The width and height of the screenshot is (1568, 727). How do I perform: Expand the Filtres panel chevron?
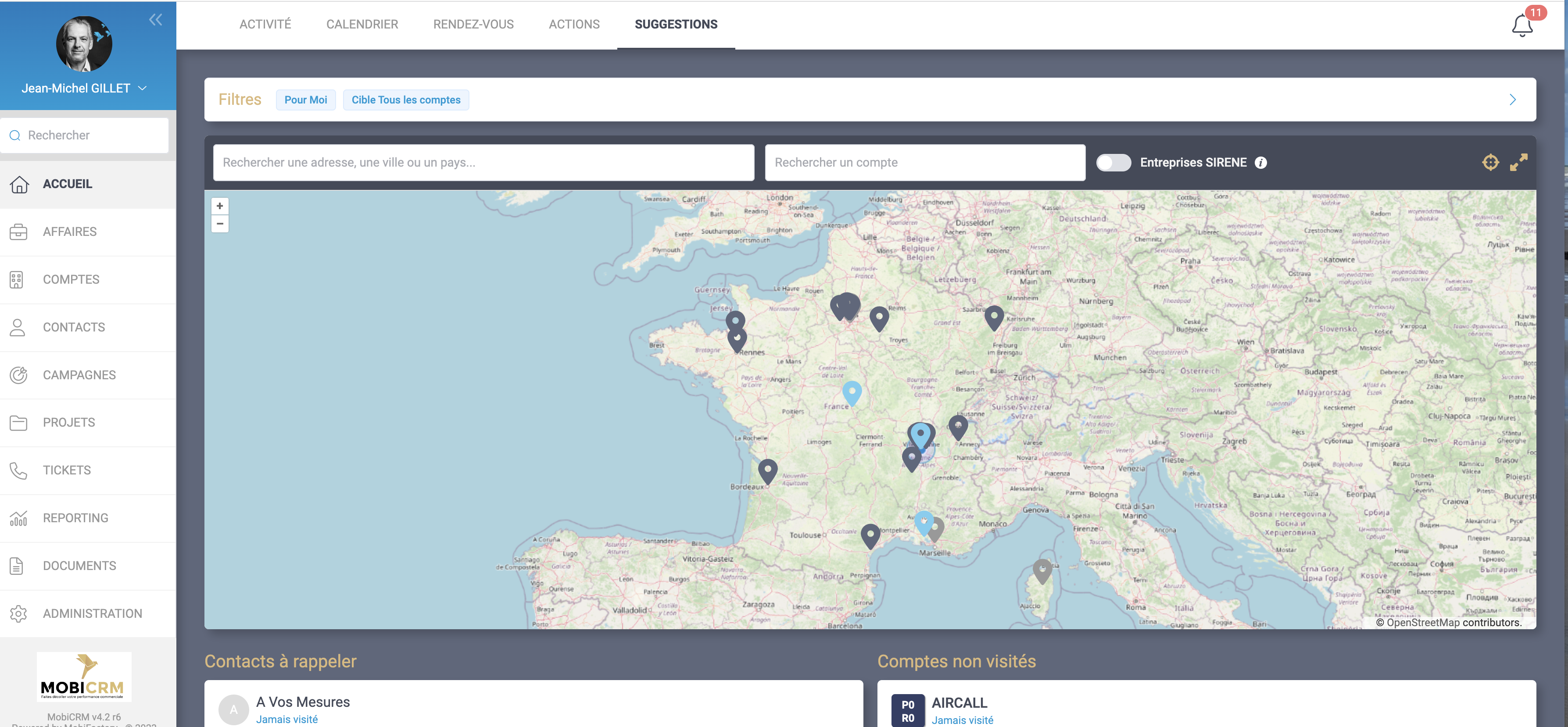coord(1513,100)
